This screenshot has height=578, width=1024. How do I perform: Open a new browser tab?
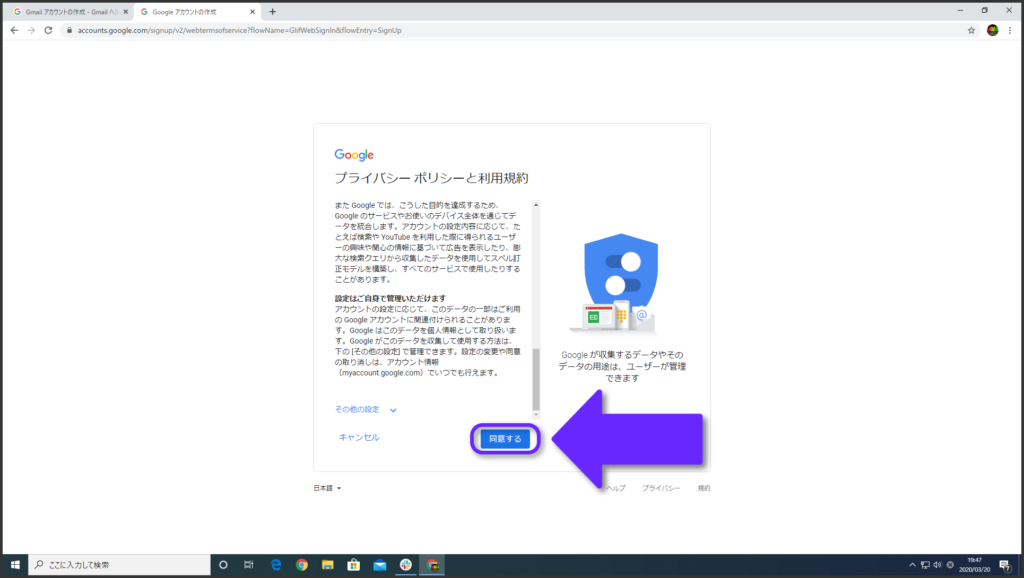(x=272, y=11)
